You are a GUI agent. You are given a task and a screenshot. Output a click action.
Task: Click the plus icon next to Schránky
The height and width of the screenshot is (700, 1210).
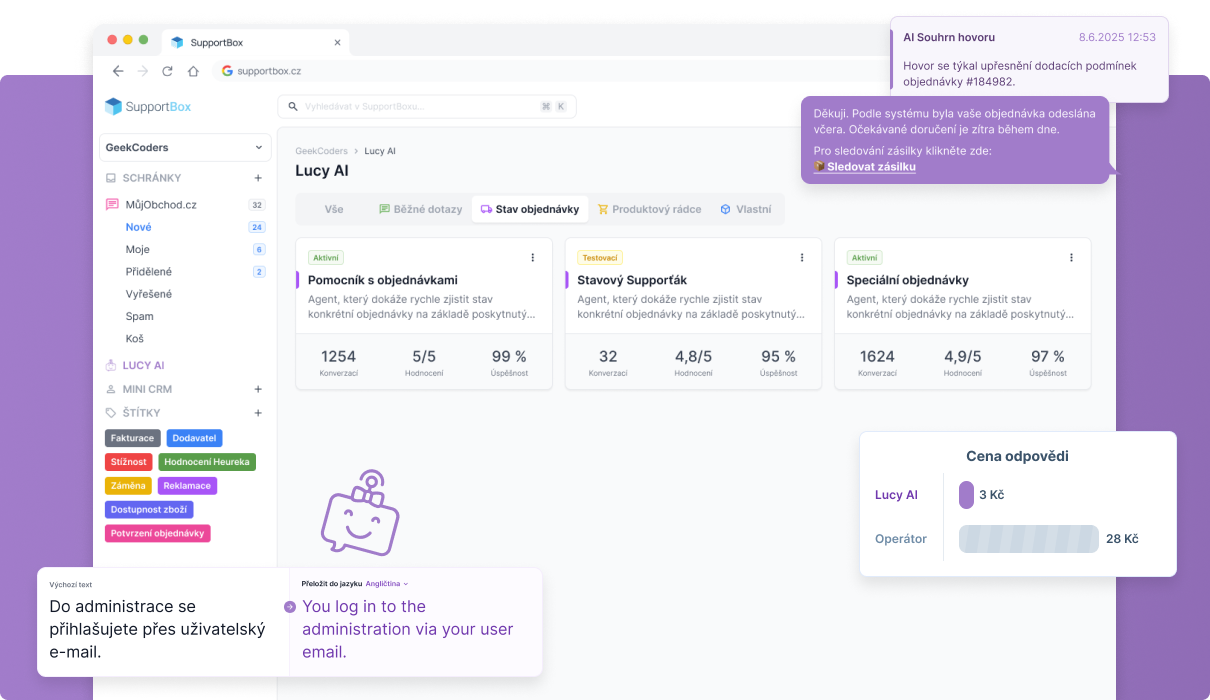[x=258, y=178]
